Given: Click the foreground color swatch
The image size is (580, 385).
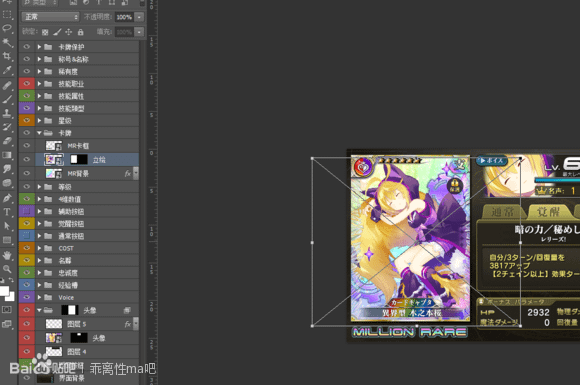Looking at the screenshot, I should point(4,291).
